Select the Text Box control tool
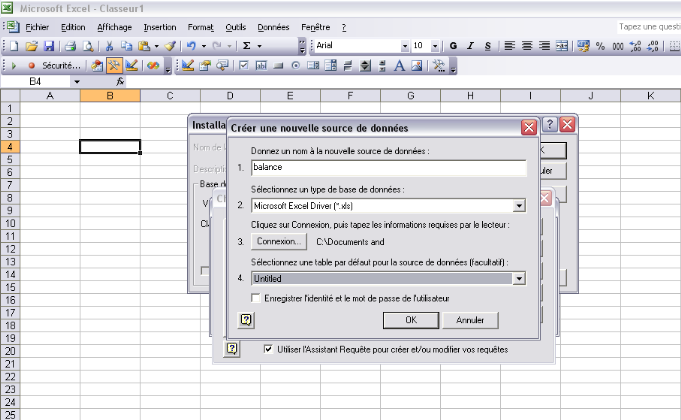Image resolution: width=681 pixels, height=420 pixels. (261, 66)
